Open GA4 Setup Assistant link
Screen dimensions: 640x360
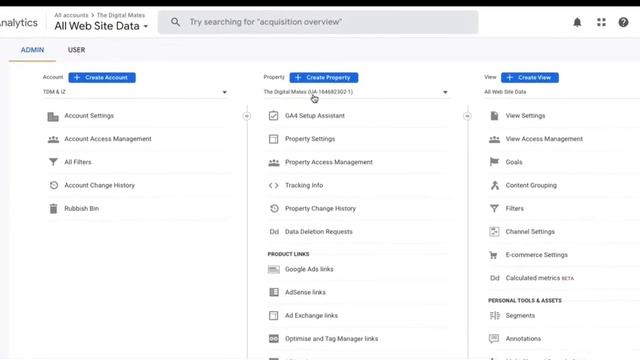[315, 116]
